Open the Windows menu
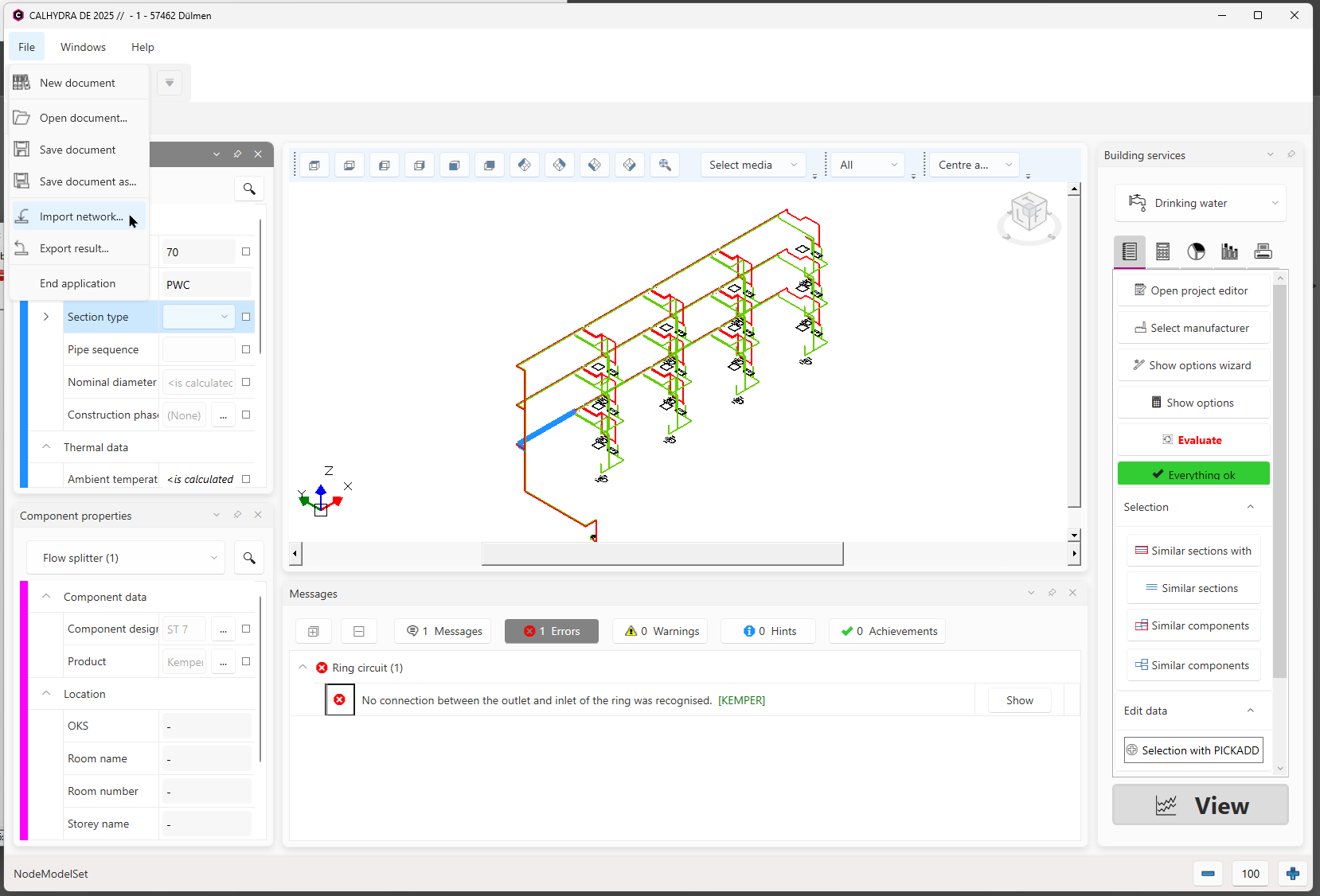This screenshot has width=1320, height=896. coord(83,47)
